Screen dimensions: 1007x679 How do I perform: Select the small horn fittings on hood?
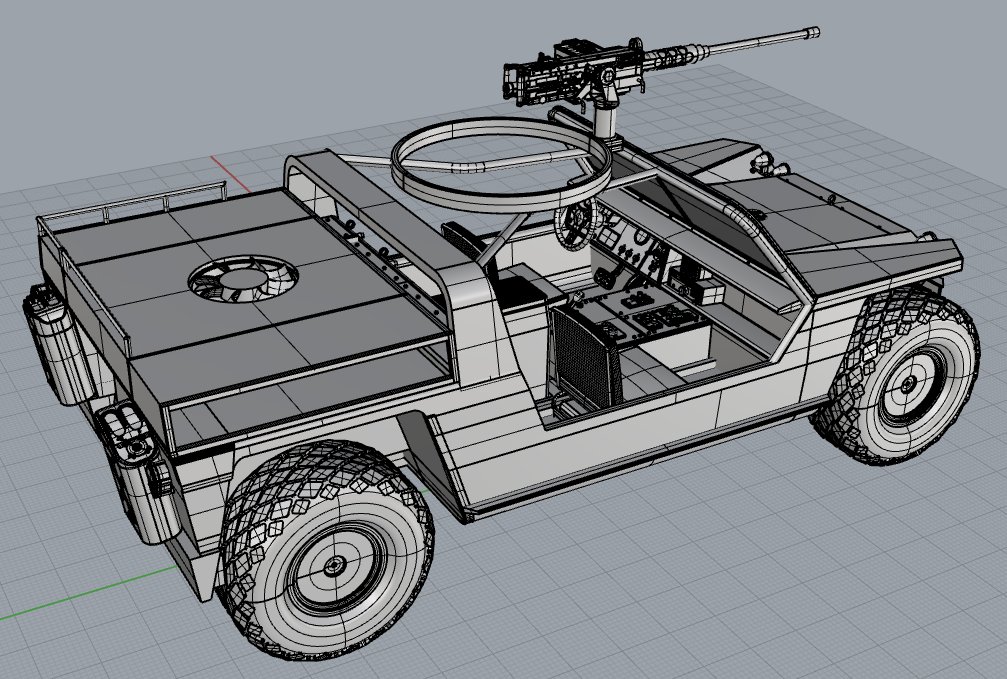tap(770, 165)
